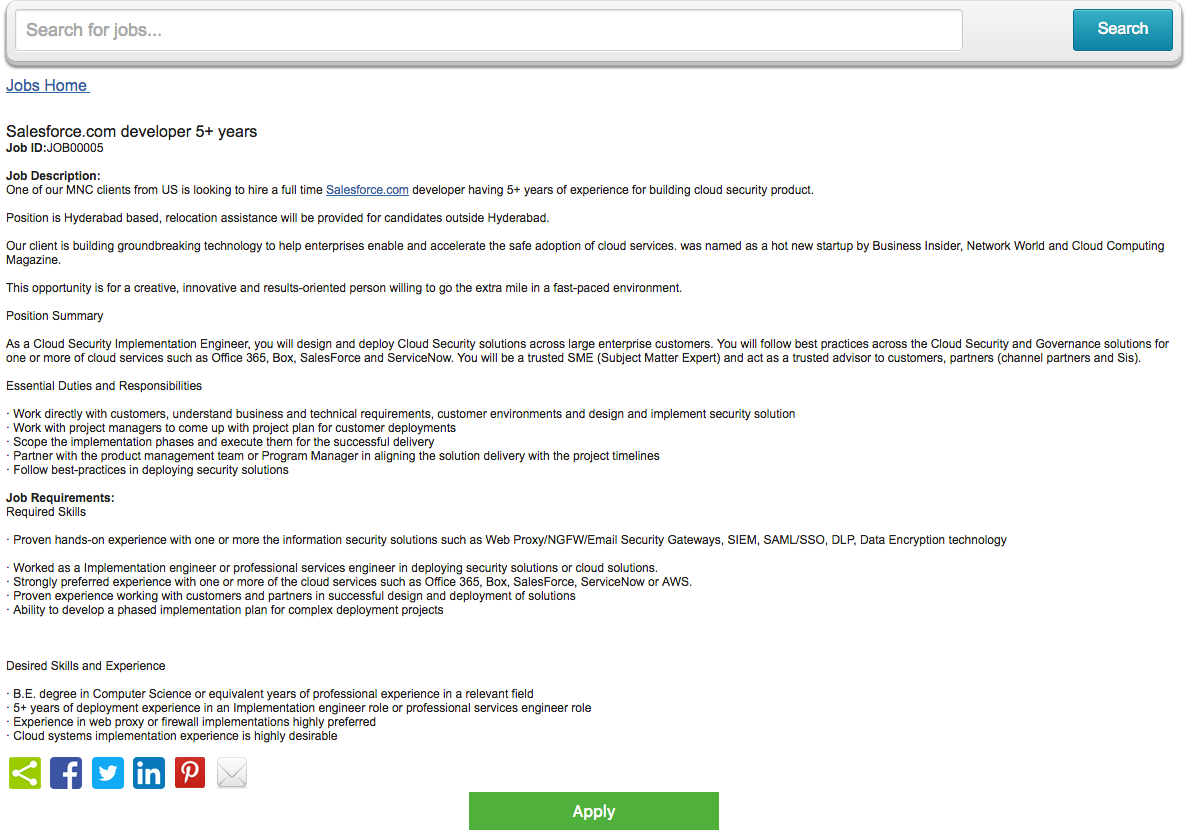Click bullet 'Cloud systems implementation experience is highly desirable'
1190x836 pixels.
pyautogui.click(x=172, y=736)
